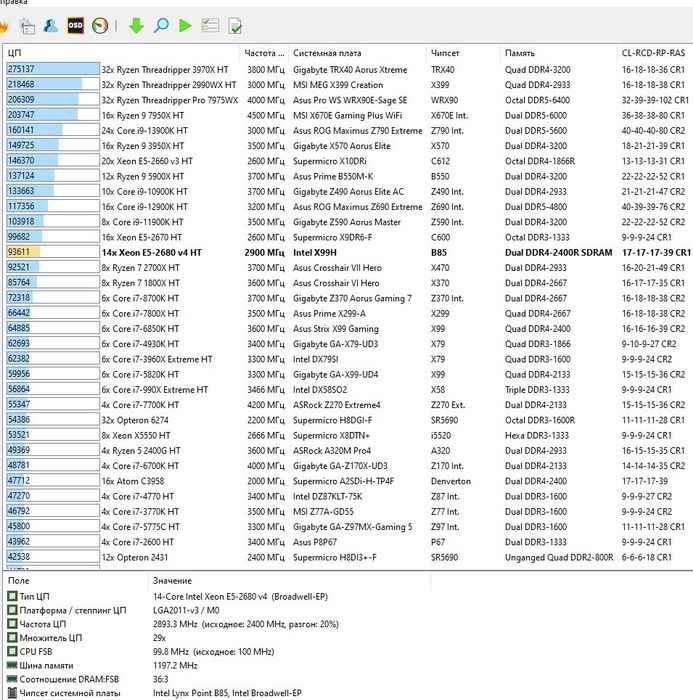This screenshot has height=700, width=693.
Task: Select the 8x Ryzen 7 1800X HT row
Action: [x=348, y=283]
